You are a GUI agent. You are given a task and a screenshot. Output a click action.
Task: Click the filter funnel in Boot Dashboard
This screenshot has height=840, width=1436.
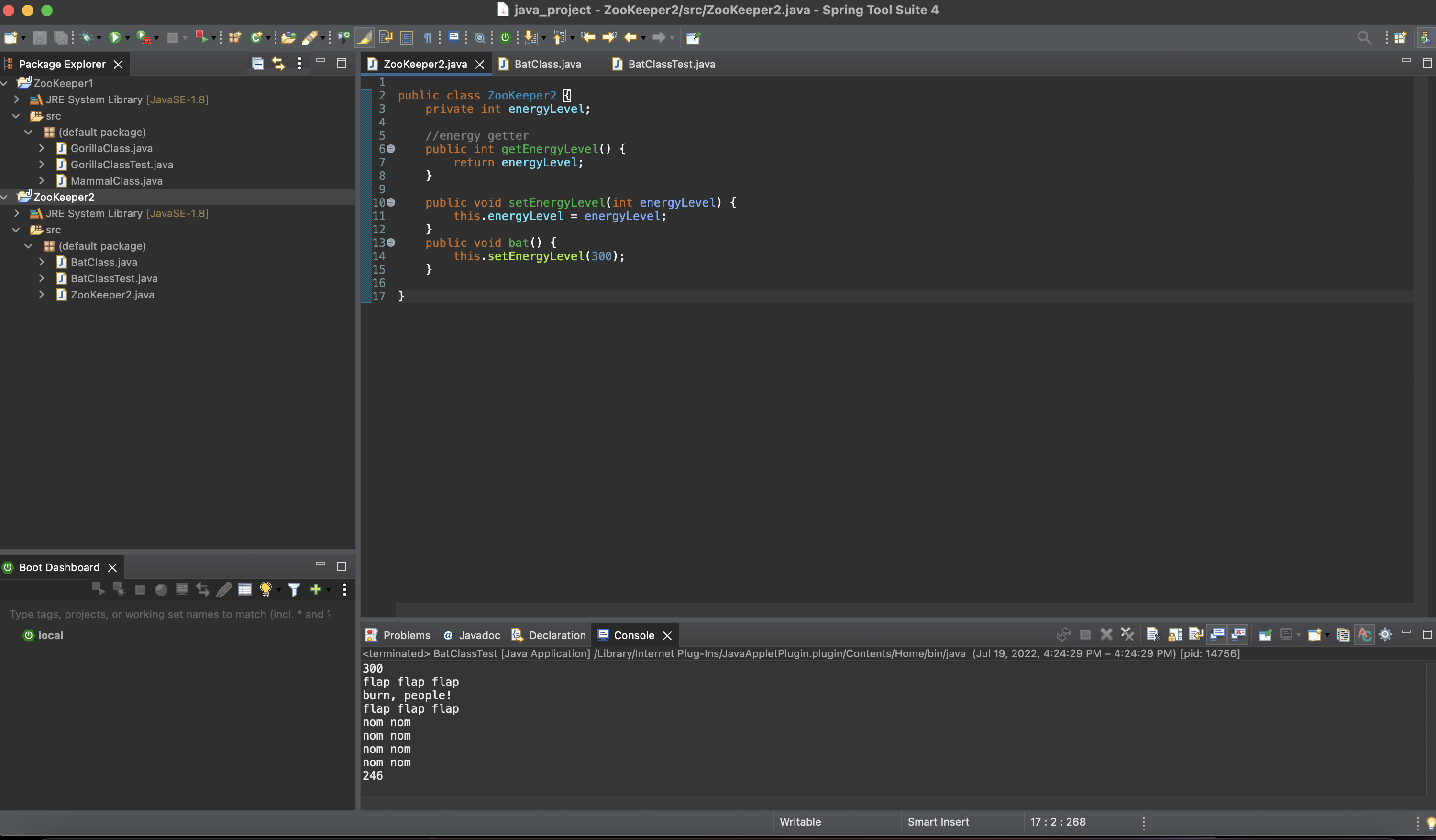click(x=294, y=589)
